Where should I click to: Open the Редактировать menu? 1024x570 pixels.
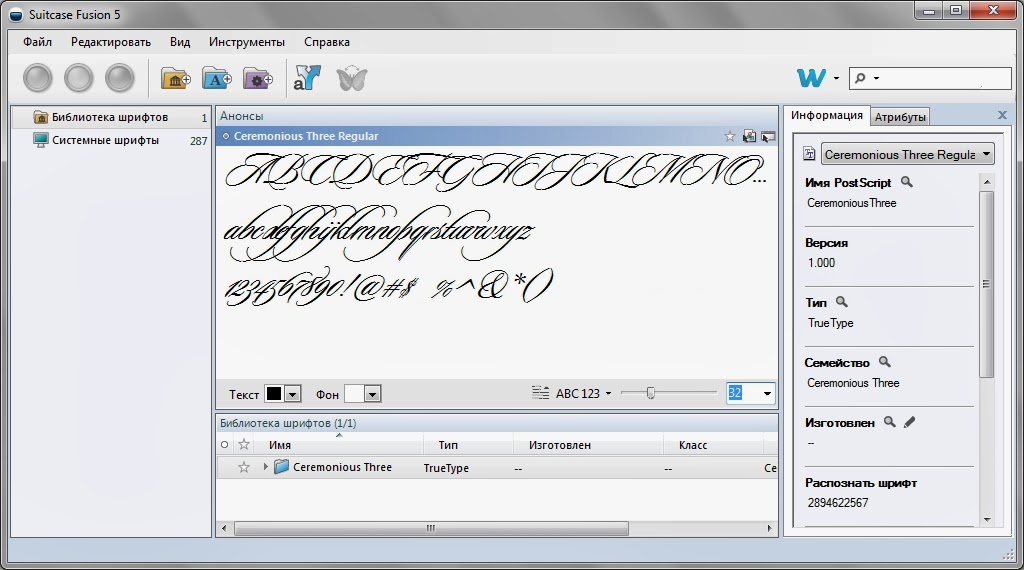[x=111, y=42]
